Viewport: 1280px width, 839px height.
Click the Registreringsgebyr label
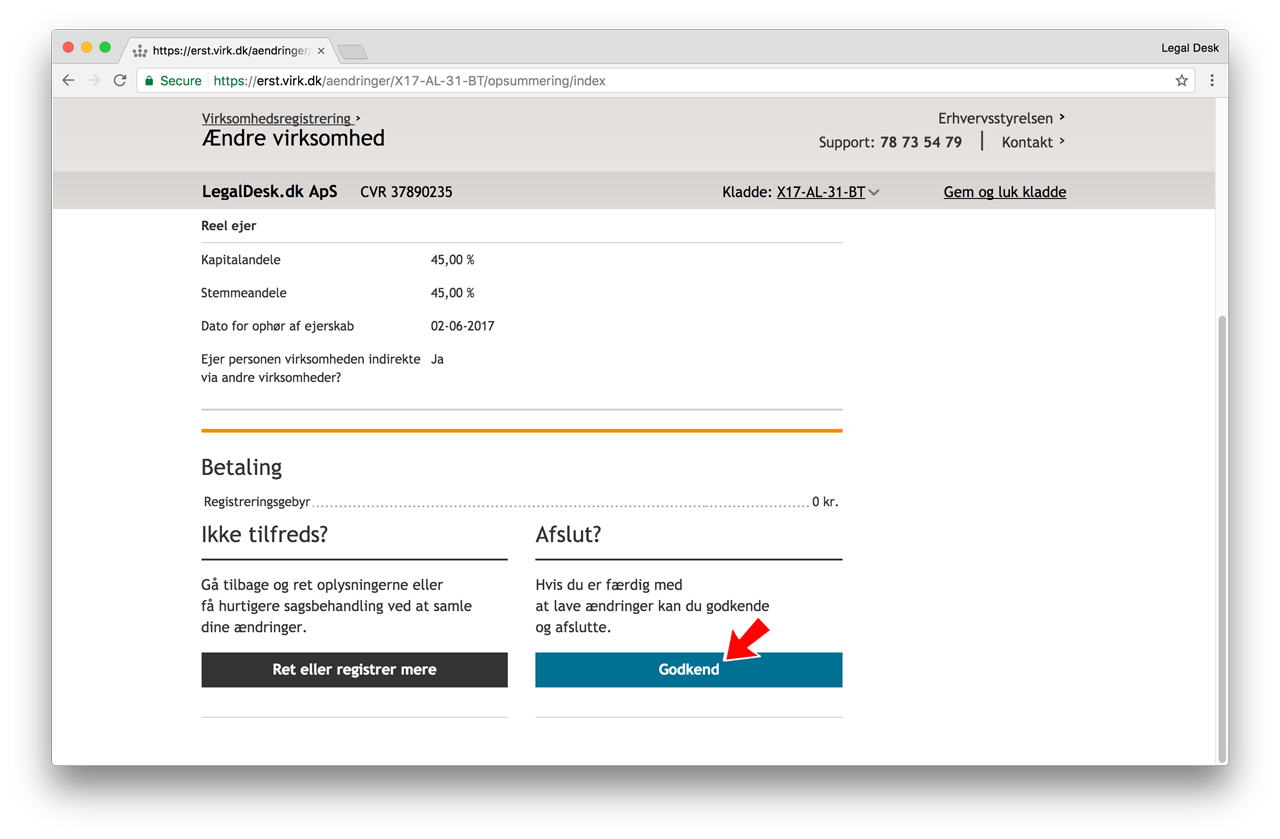(257, 502)
